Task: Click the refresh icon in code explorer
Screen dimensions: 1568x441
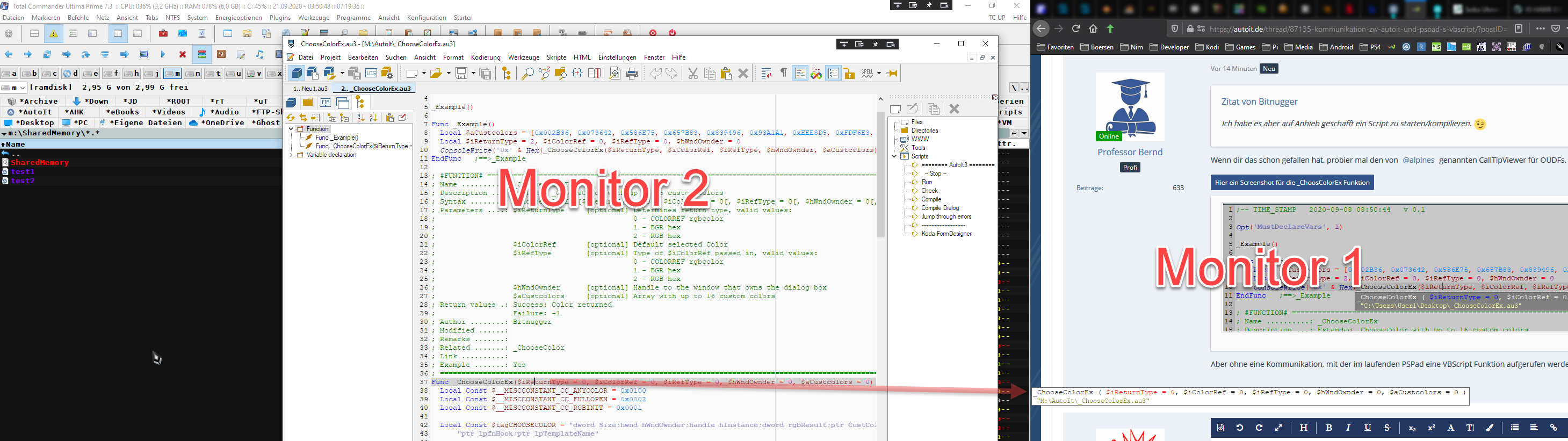Action: (291, 118)
